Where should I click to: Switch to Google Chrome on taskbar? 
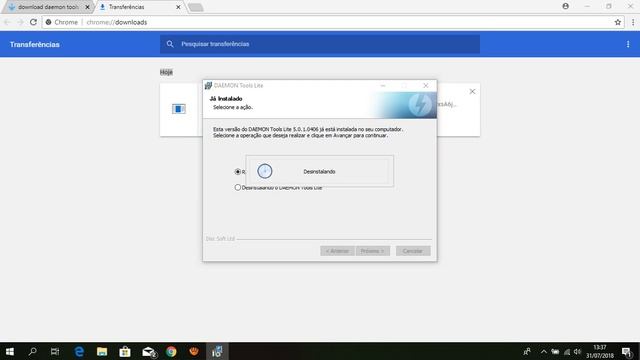click(171, 351)
